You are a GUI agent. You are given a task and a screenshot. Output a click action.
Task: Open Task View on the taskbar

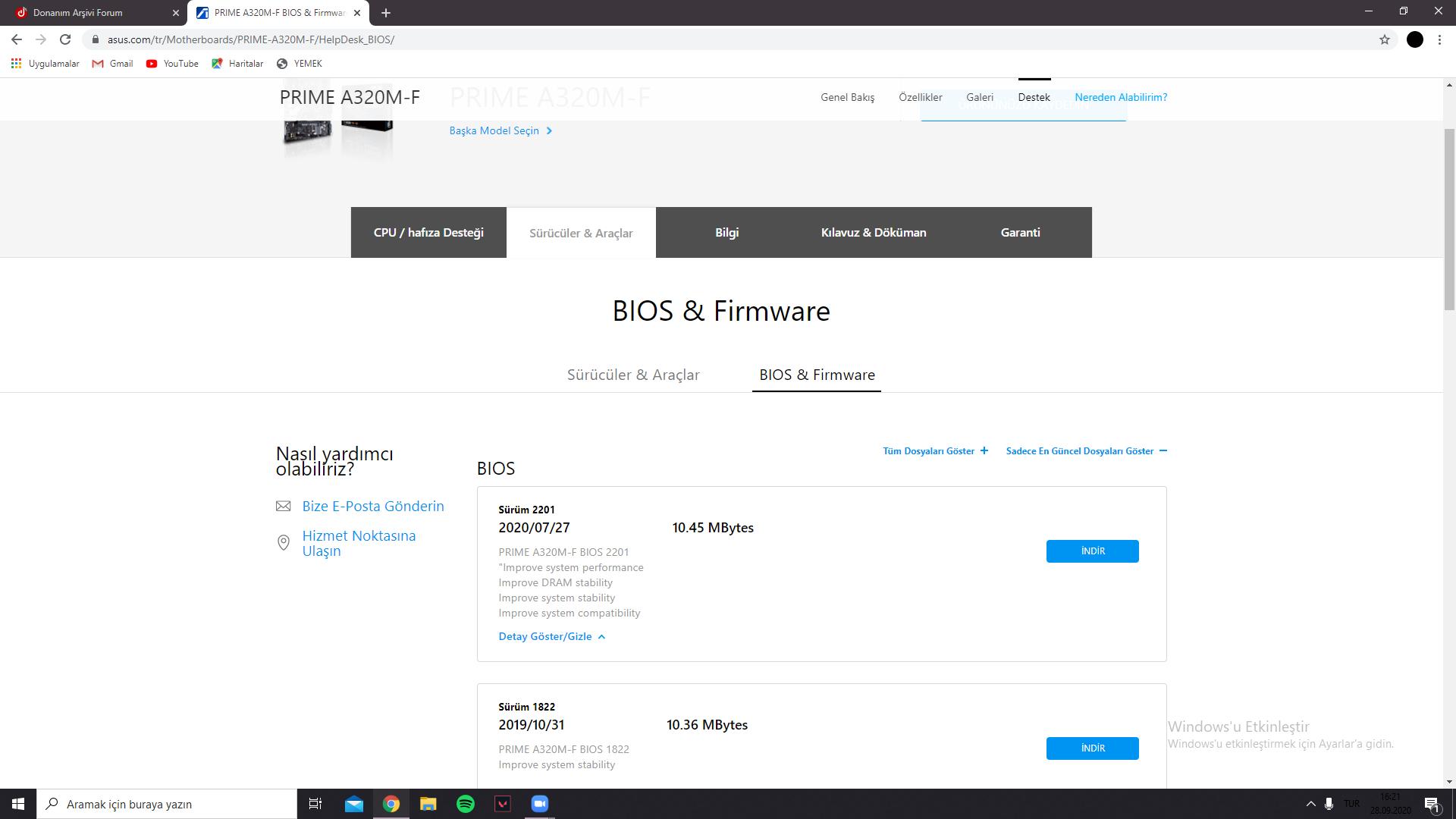(x=315, y=804)
